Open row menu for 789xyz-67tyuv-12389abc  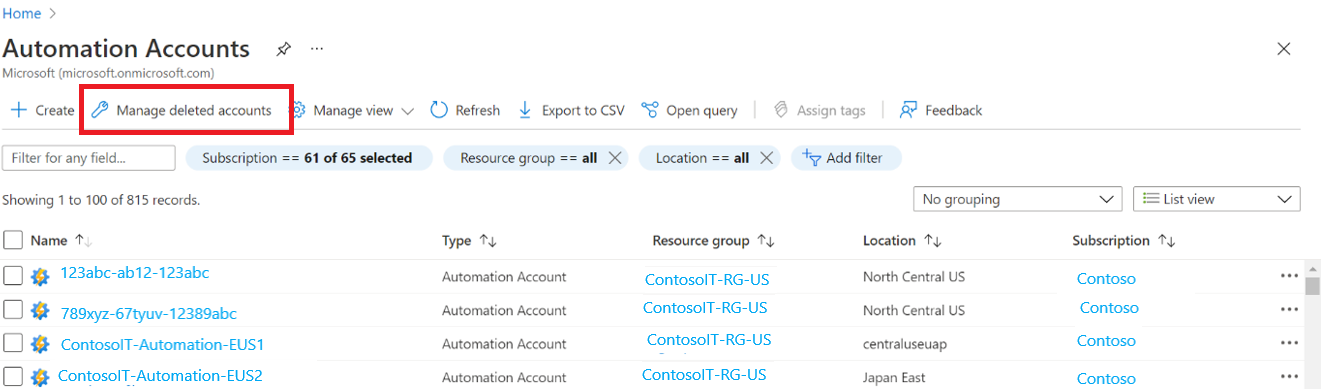click(x=1289, y=310)
